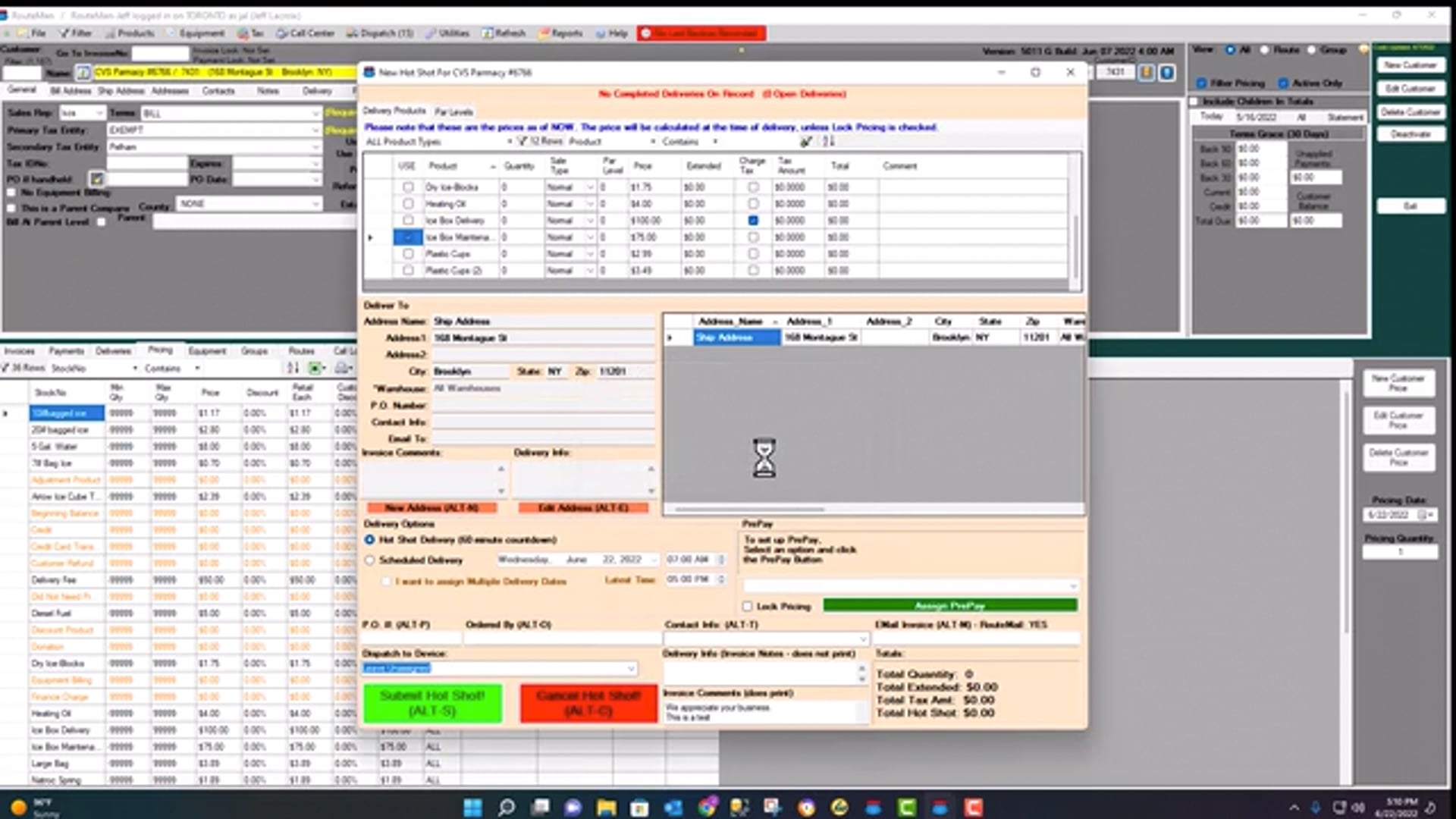The image size is (1456, 819).
Task: Select Scheduled Delivery radio button
Action: tap(369, 560)
